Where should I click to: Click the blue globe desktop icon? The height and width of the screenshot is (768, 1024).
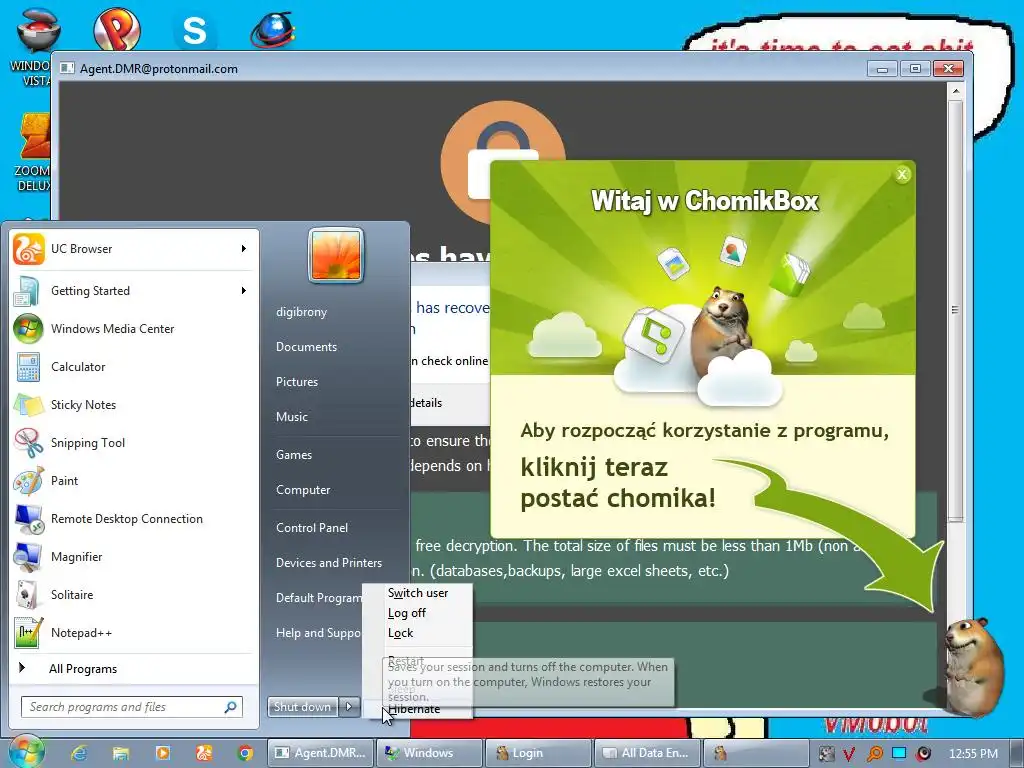click(x=273, y=30)
